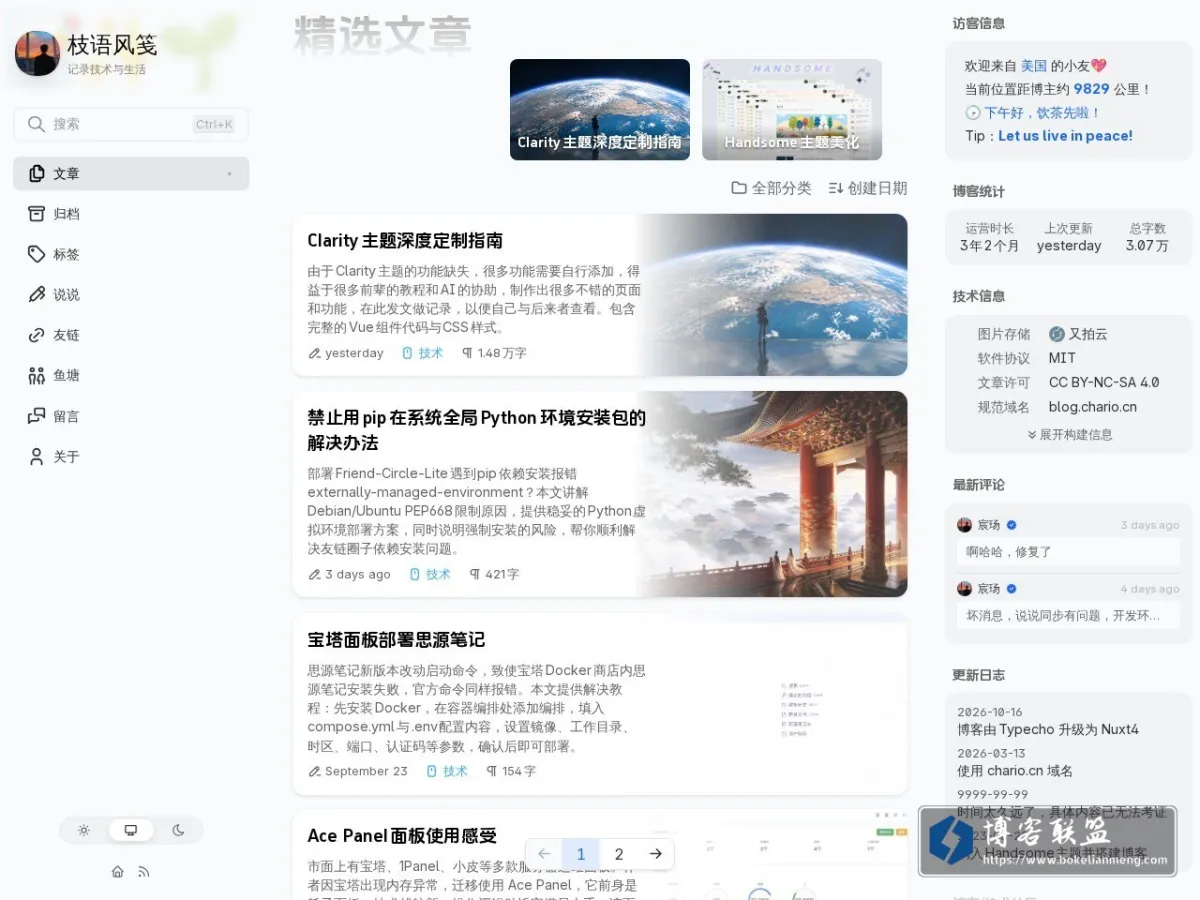The image size is (1200, 900).
Task: Click the 关于 person icon
Action: click(x=37, y=457)
